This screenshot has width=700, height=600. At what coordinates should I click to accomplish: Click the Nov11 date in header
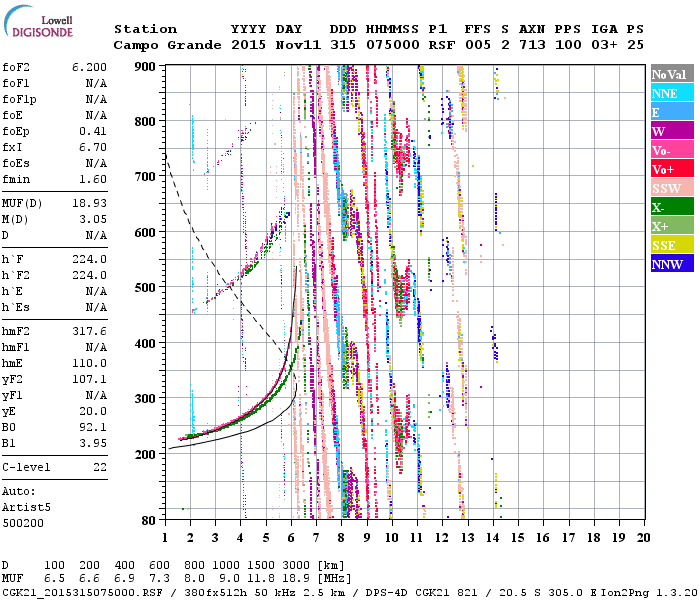click(298, 45)
